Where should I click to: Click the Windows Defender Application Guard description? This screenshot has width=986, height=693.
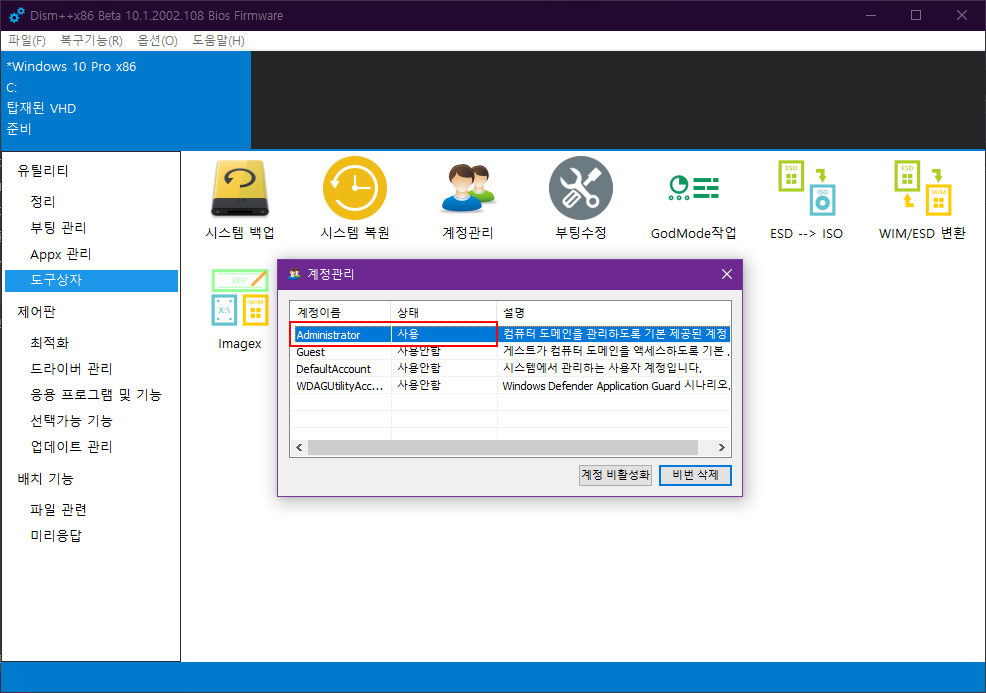coord(615,385)
